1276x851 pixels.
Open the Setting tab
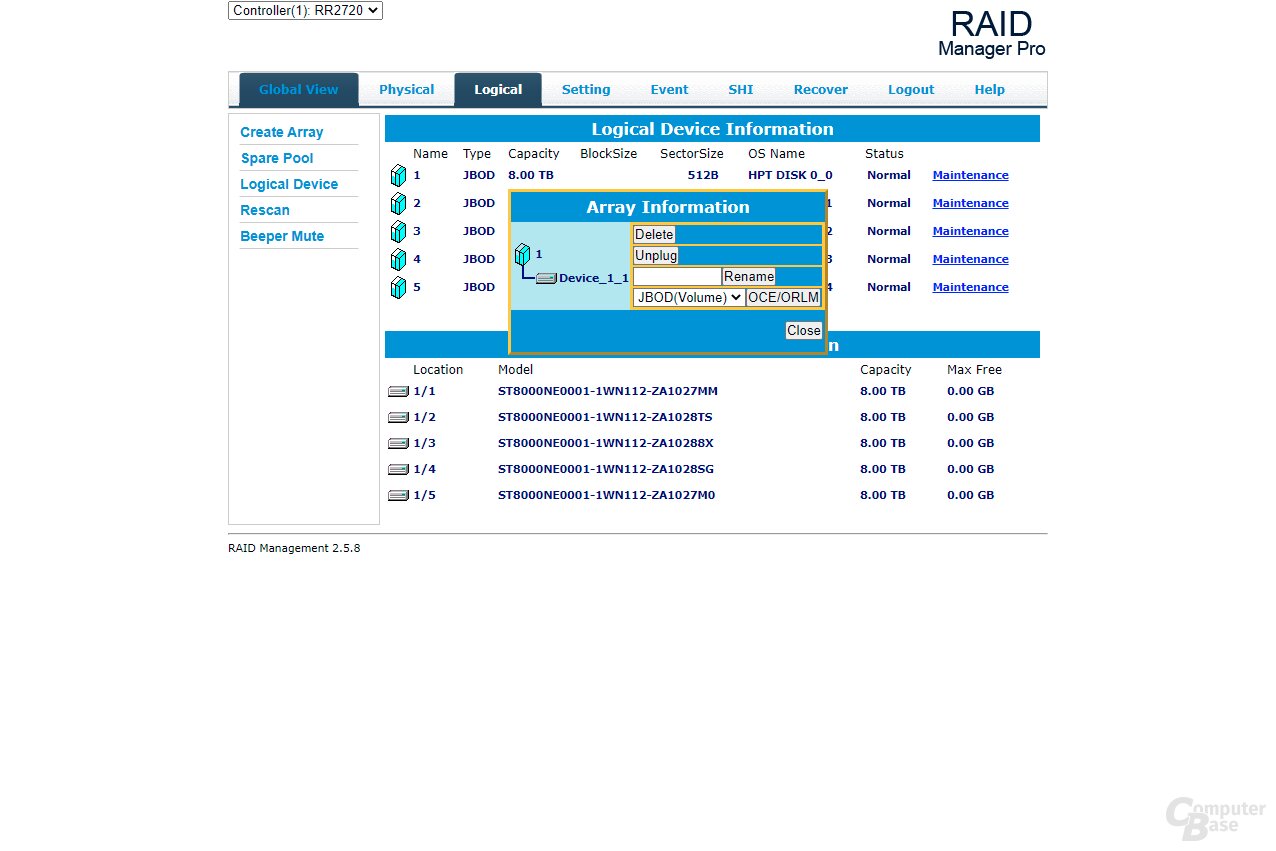586,89
